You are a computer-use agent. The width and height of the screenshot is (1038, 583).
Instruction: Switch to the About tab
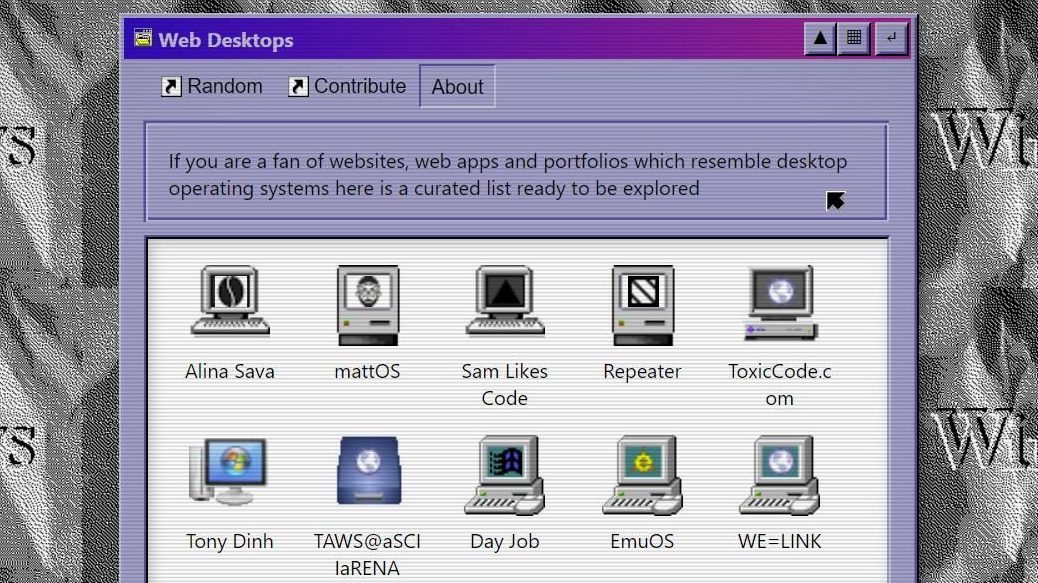(457, 87)
